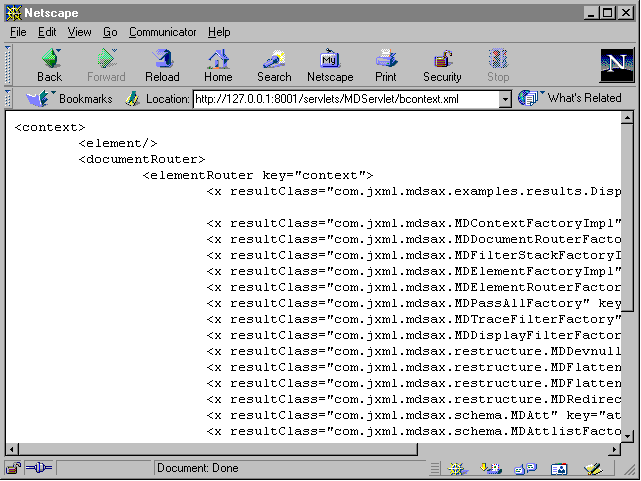
Task: Open the Help menu
Action: [x=219, y=32]
